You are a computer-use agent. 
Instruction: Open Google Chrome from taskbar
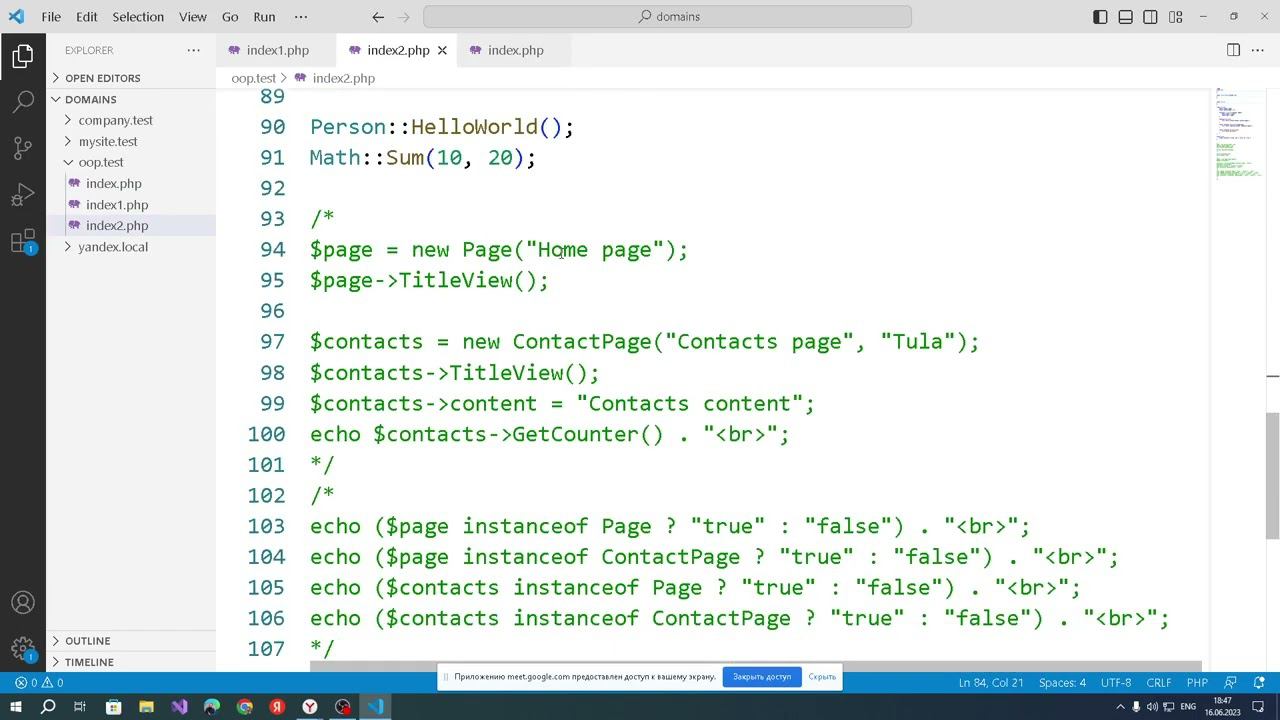pos(245,707)
